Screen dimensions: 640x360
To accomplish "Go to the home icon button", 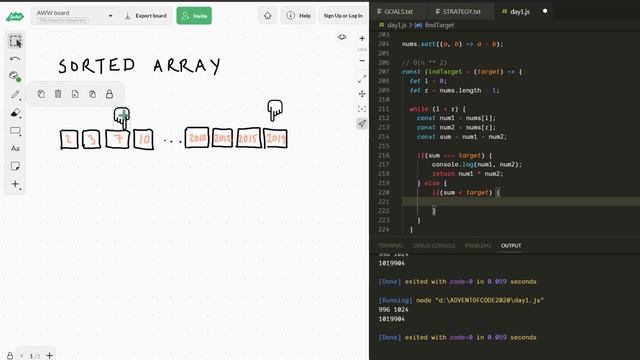I will click(267, 16).
